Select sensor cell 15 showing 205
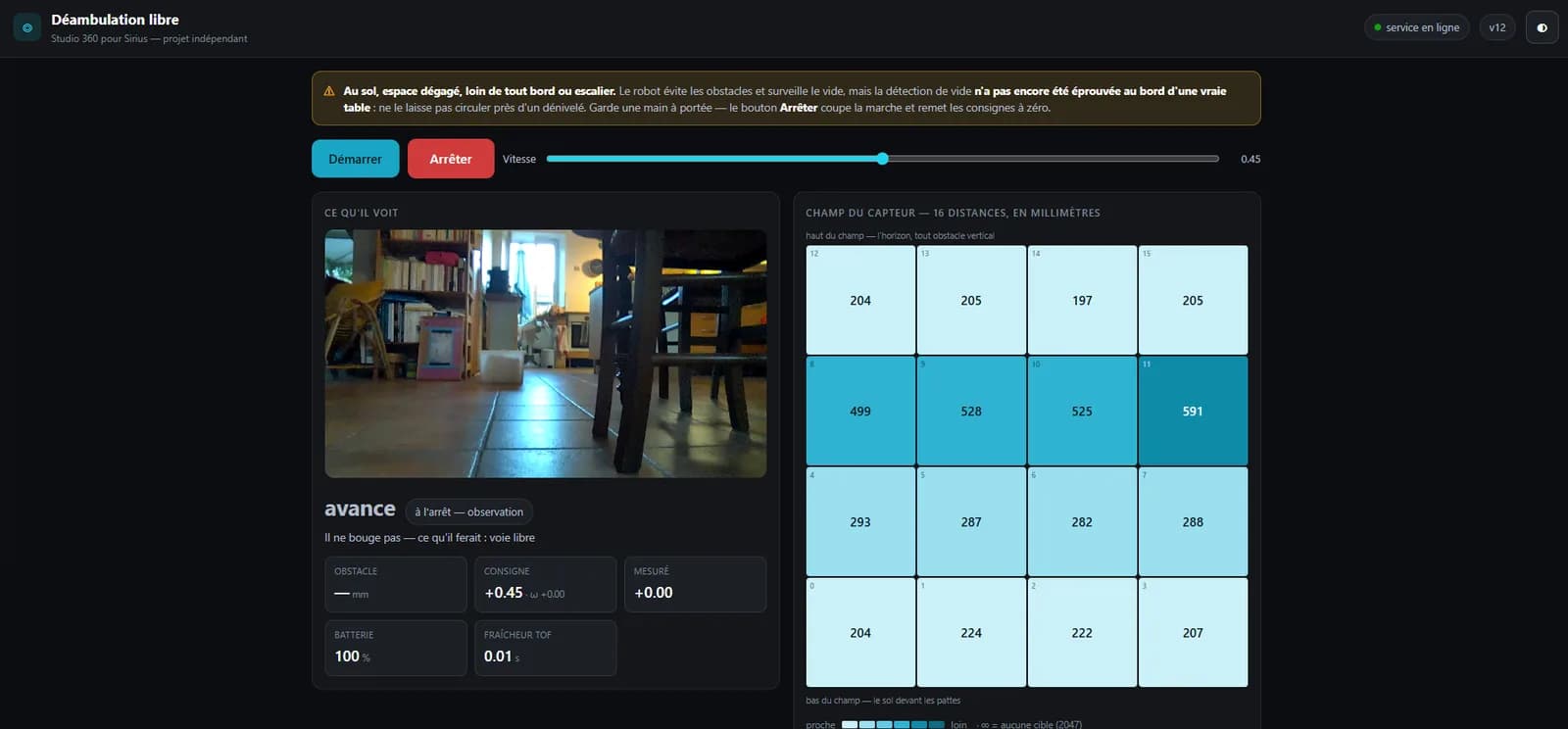 click(1193, 300)
